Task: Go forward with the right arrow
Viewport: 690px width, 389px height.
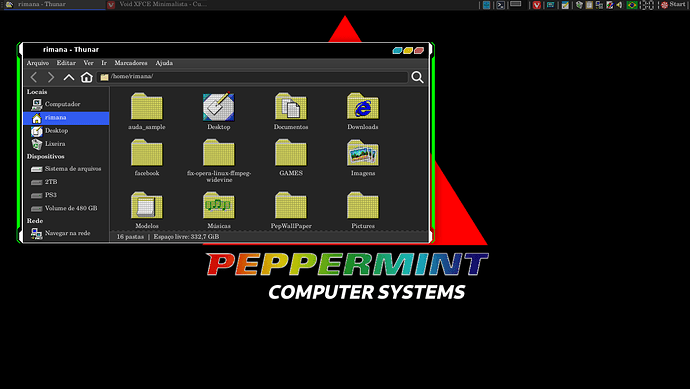Action: tap(51, 77)
